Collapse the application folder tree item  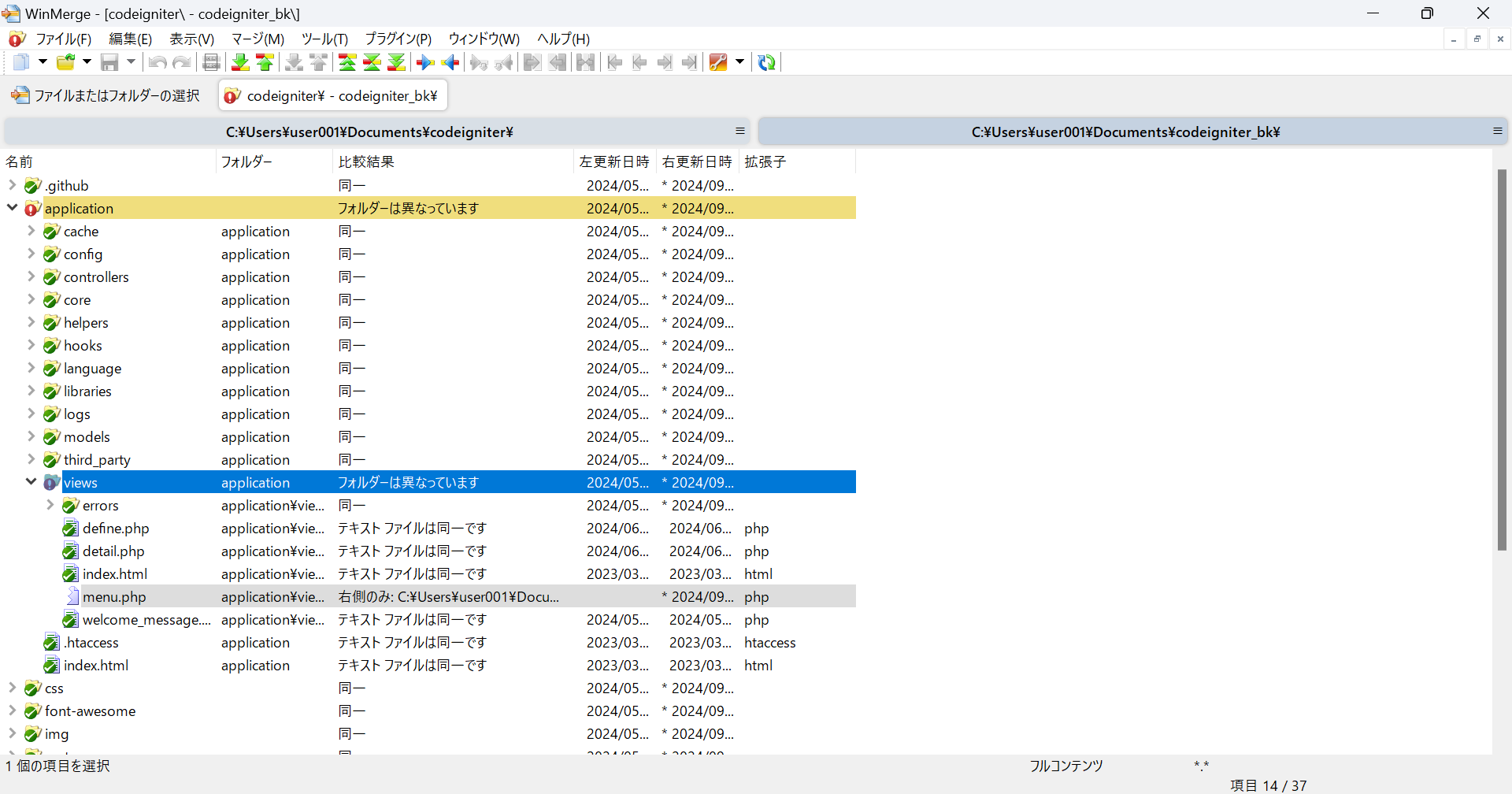click(11, 208)
